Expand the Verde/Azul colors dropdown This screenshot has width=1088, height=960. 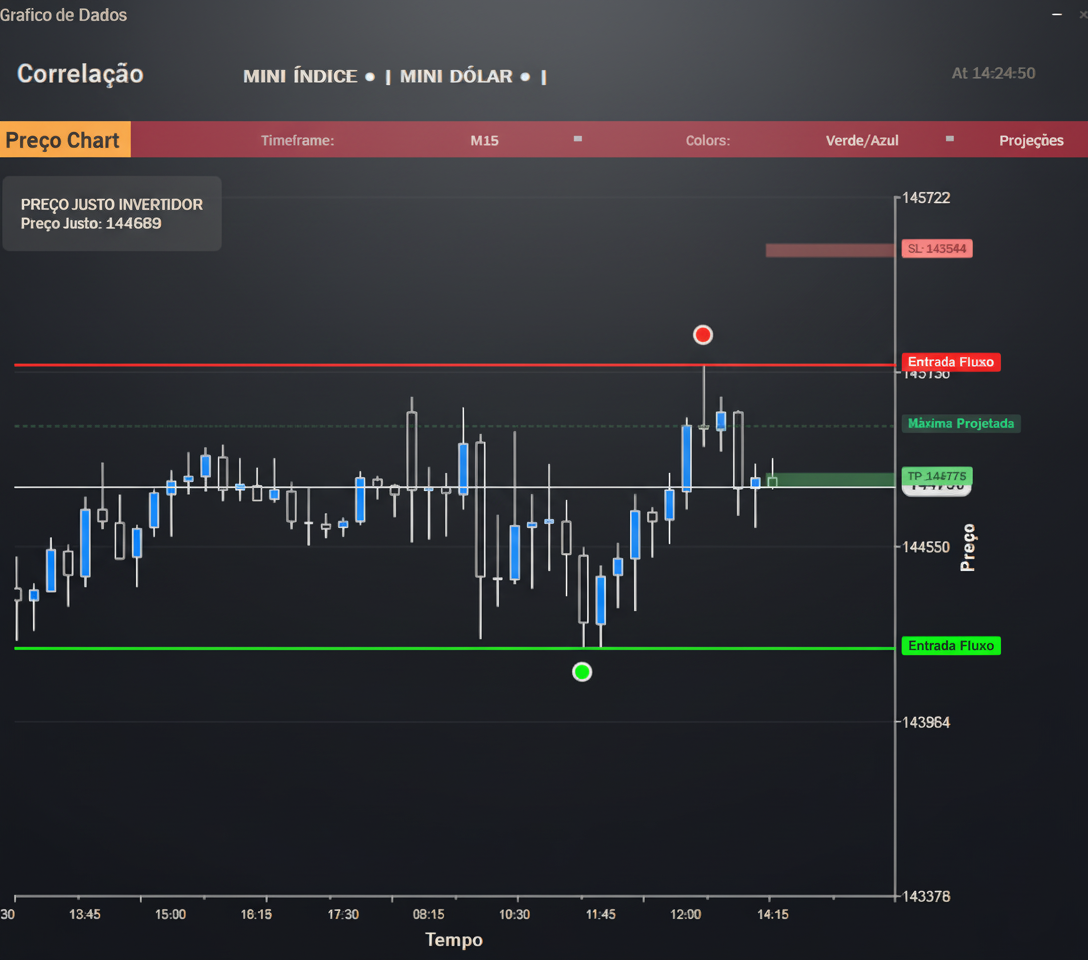click(862, 141)
